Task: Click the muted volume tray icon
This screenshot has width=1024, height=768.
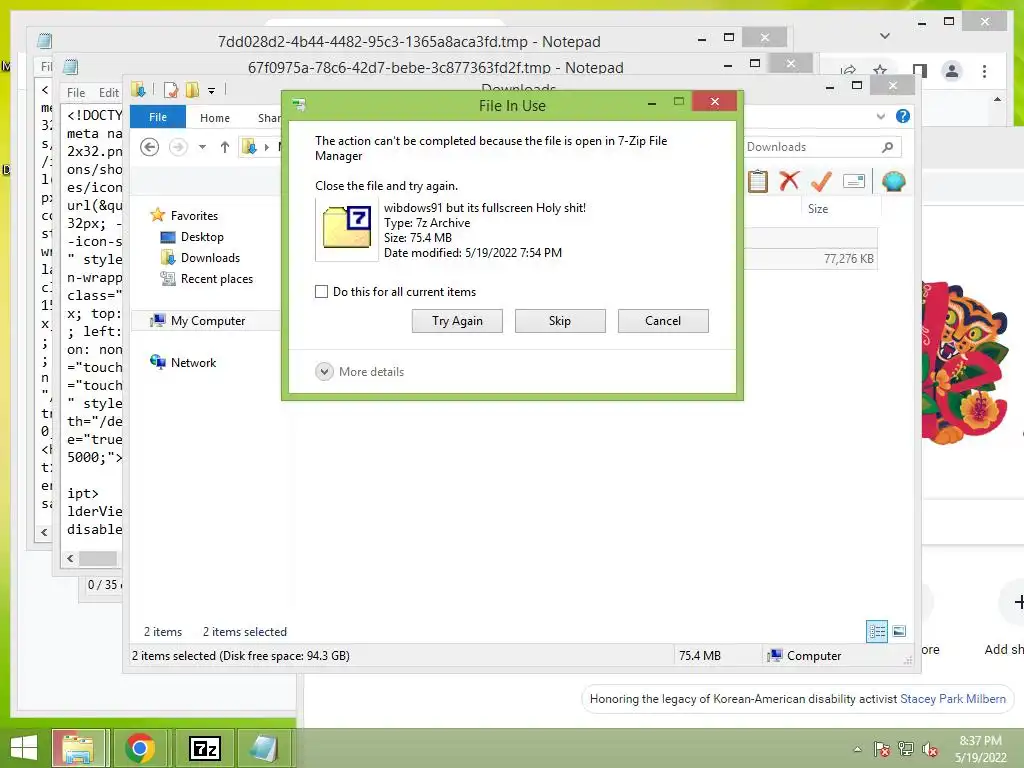Action: [930, 749]
